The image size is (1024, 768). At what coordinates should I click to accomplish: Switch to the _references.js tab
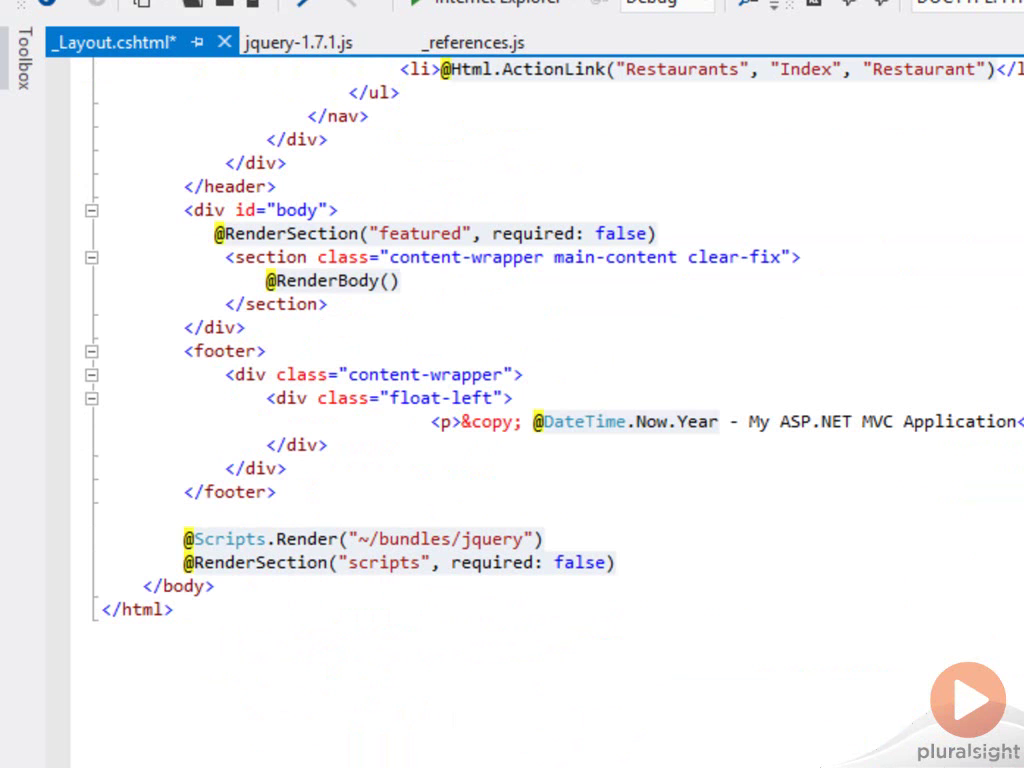472,43
